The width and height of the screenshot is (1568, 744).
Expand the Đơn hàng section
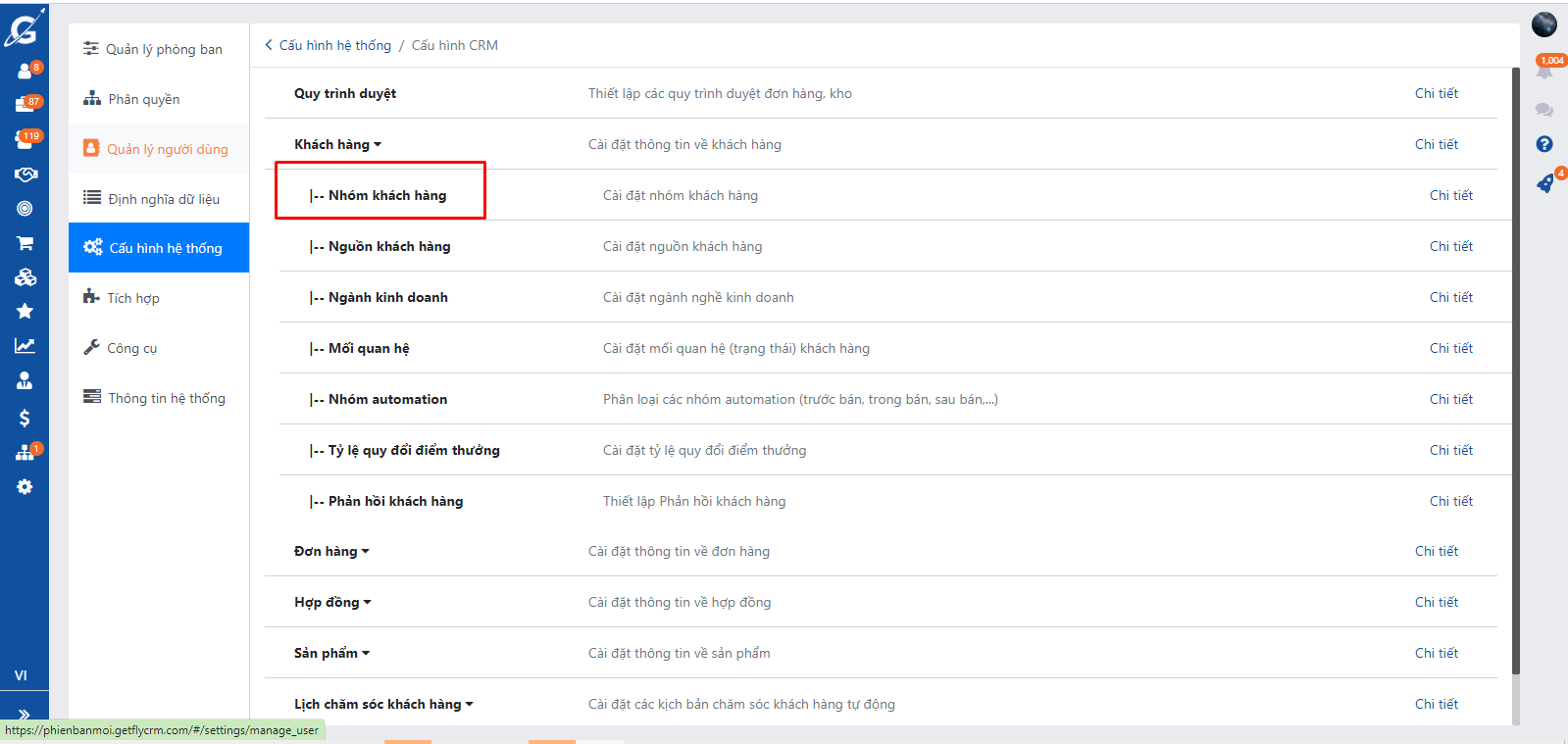pos(331,551)
